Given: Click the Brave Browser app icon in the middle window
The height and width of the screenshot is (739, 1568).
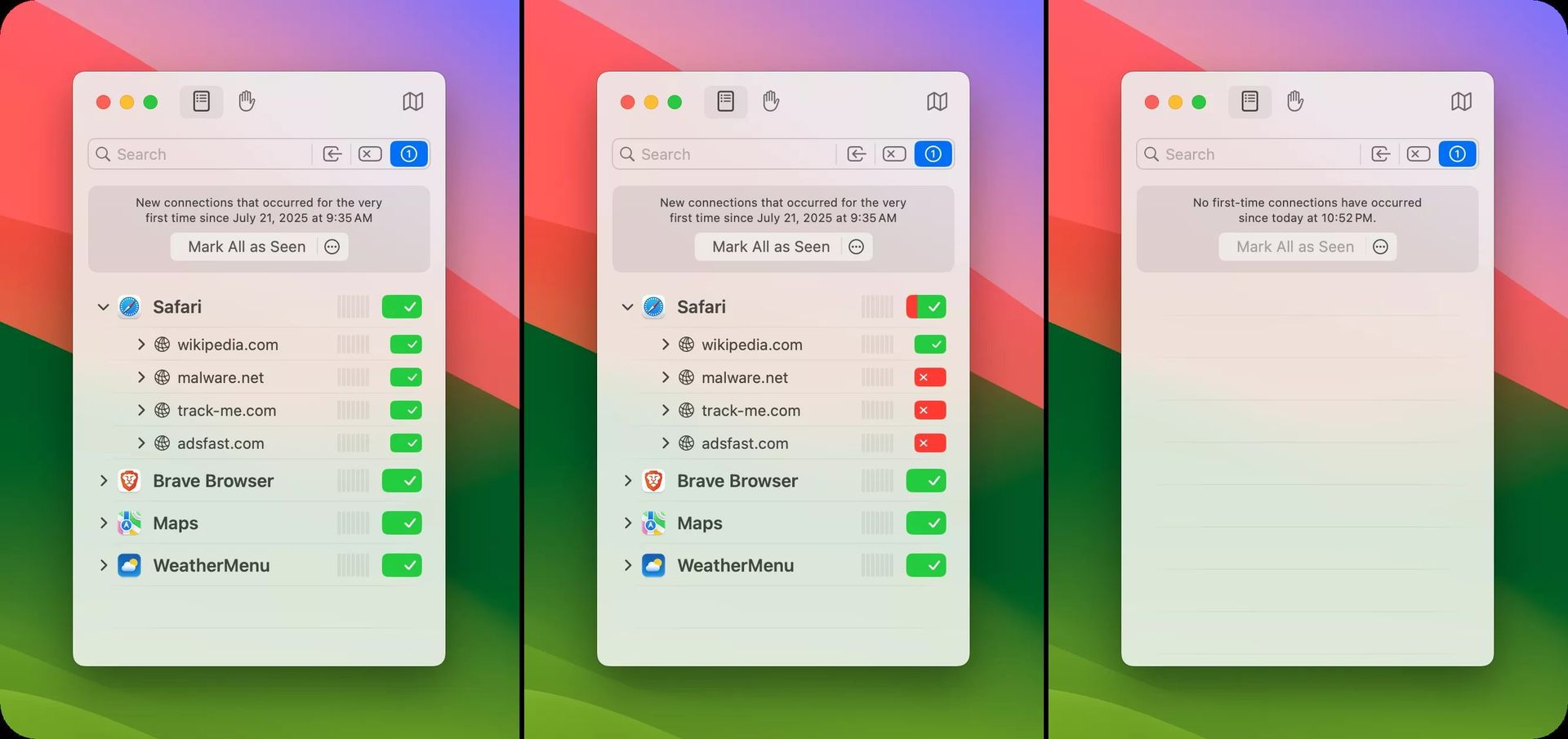Looking at the screenshot, I should [x=653, y=481].
